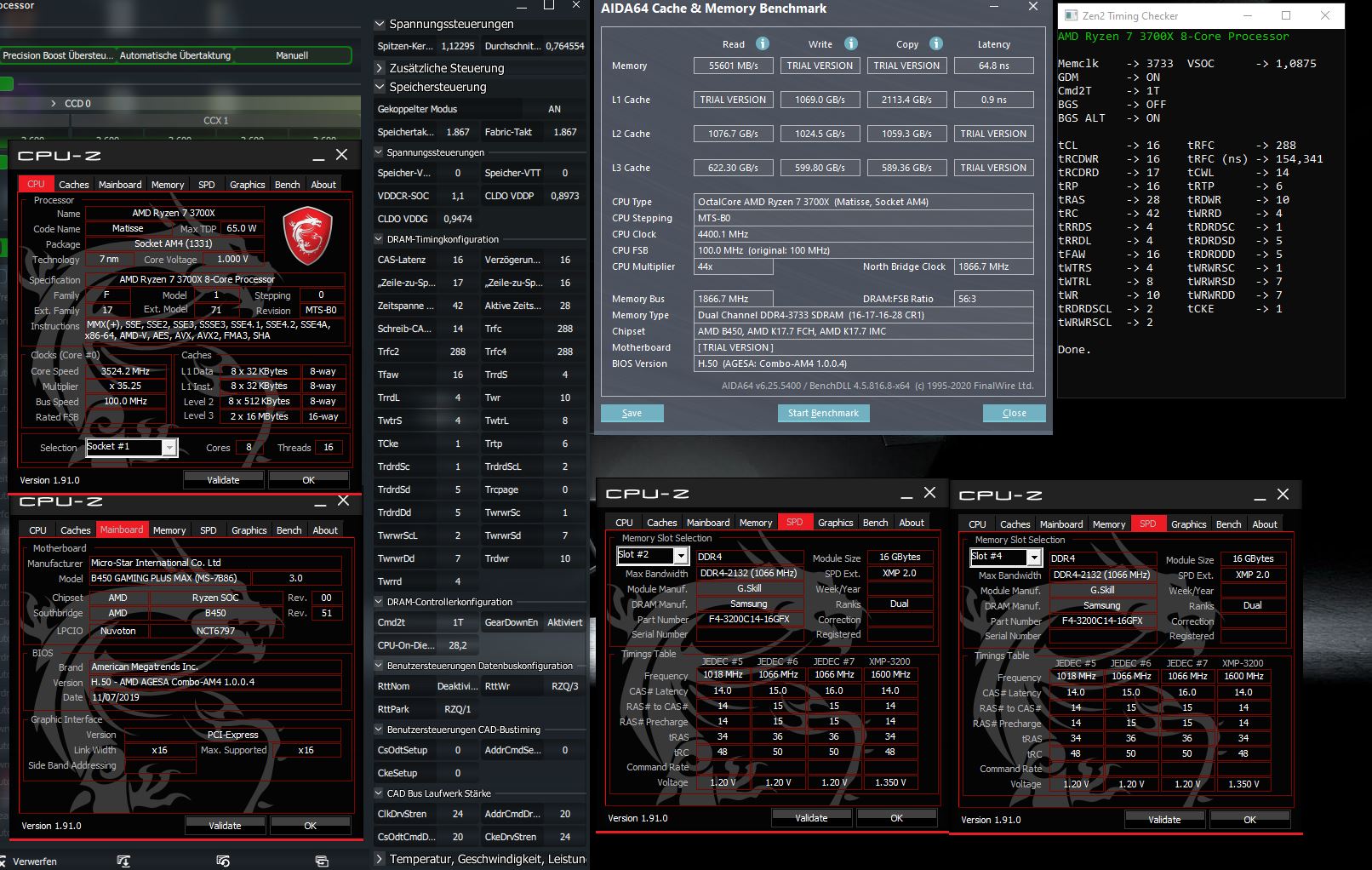Click the Core Speed value 3524.2 MHz in CPU-Z
The height and width of the screenshot is (870, 1372).
(126, 371)
